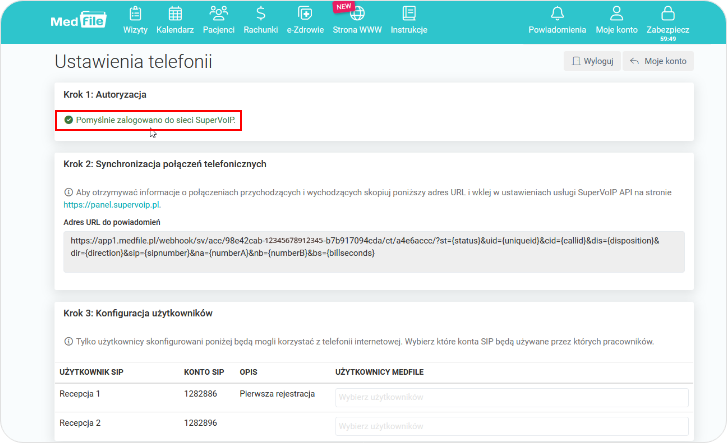Open the Rachunki dollar icon

(260, 14)
